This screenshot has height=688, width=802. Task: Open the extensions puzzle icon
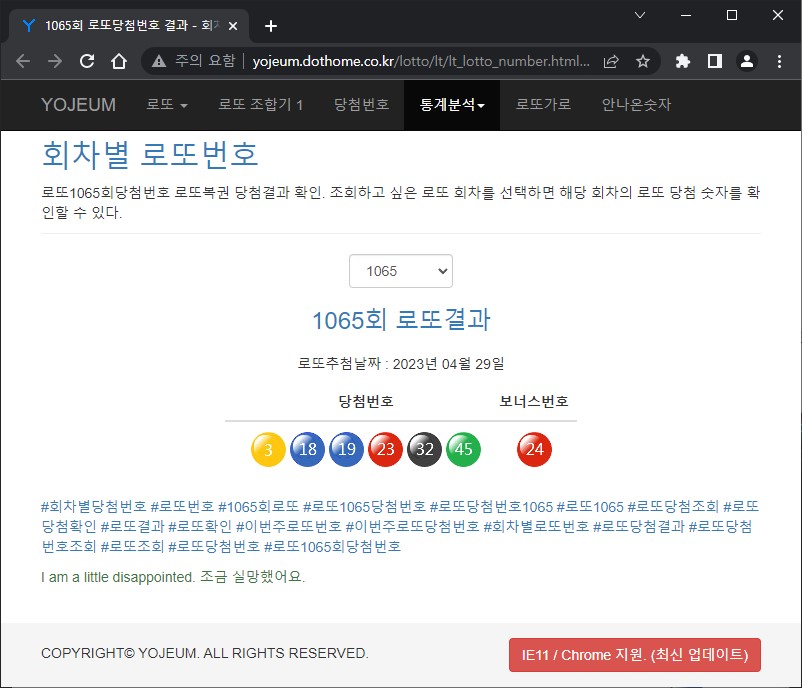[682, 61]
